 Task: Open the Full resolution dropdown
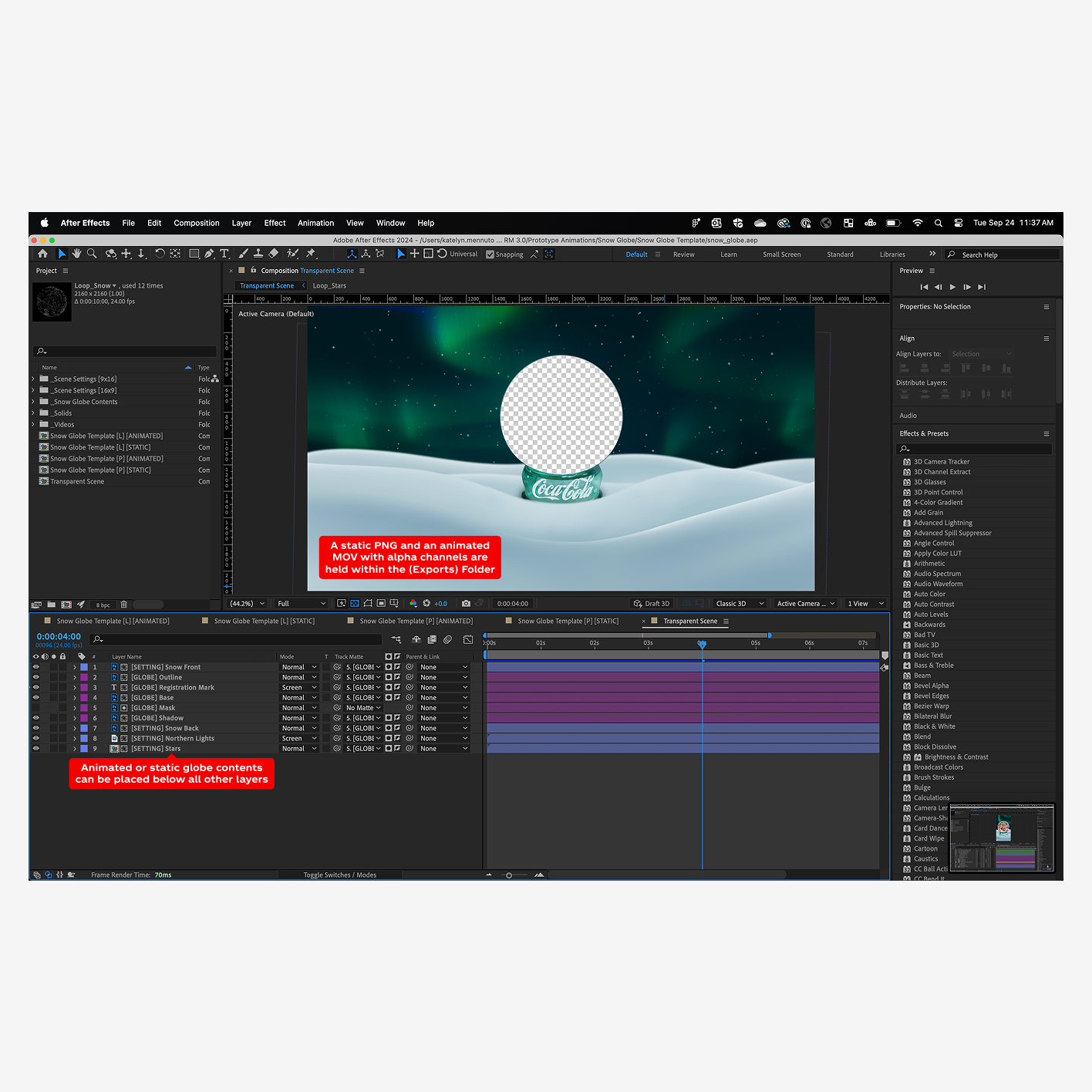(301, 604)
